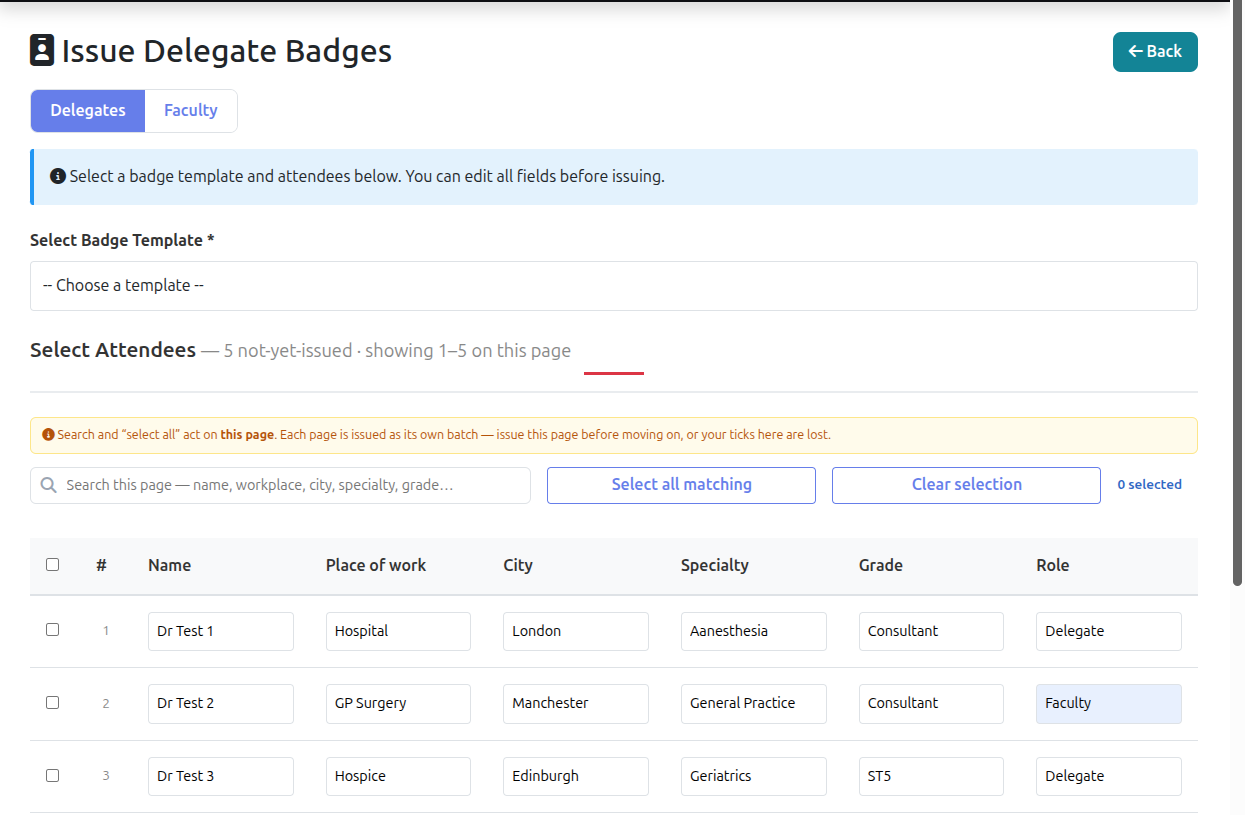This screenshot has height=815, width=1245.
Task: Click the info icon in the blue banner
Action: 58,177
